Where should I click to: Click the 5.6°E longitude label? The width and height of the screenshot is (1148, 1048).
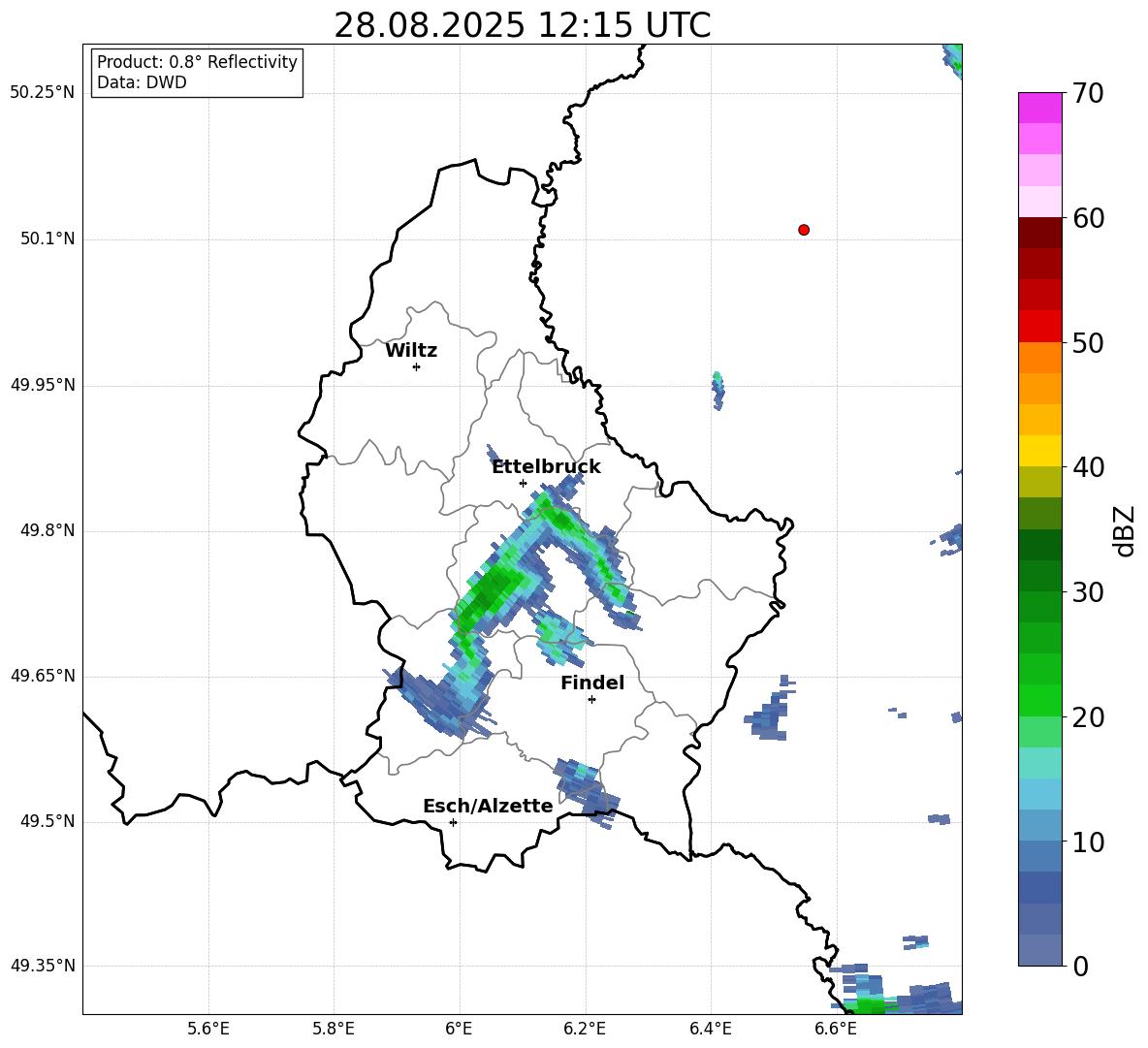coord(208,1029)
